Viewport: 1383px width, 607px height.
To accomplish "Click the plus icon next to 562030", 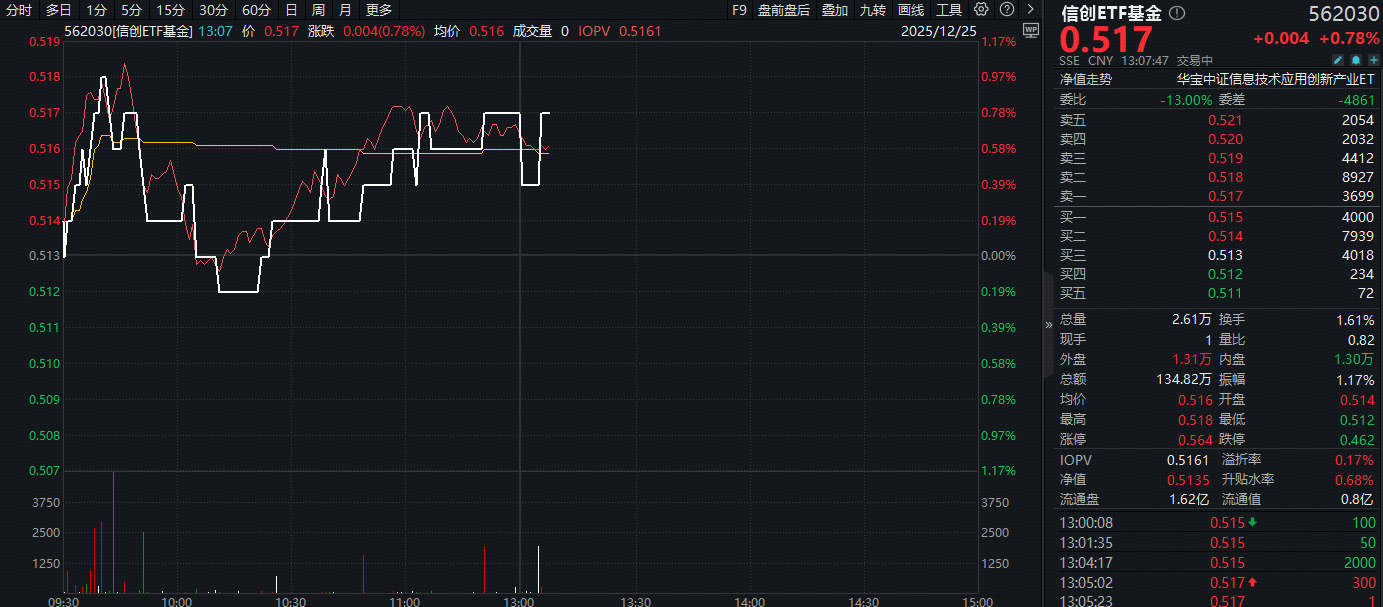I will (1372, 60).
